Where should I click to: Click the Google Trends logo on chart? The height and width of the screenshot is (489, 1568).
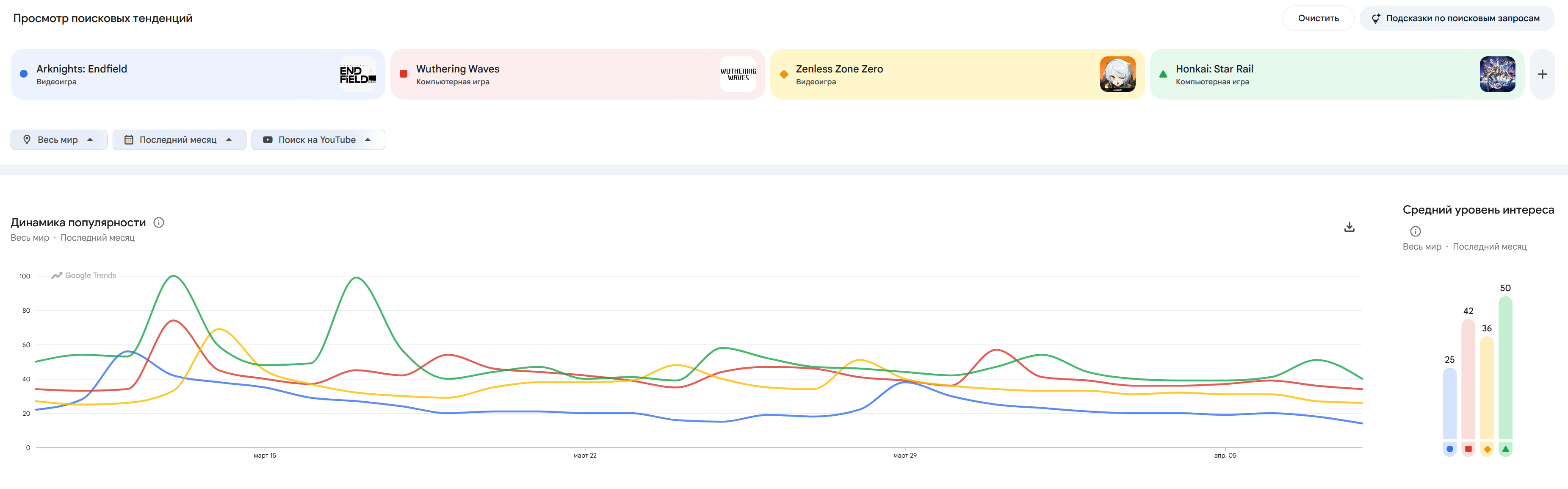(84, 275)
